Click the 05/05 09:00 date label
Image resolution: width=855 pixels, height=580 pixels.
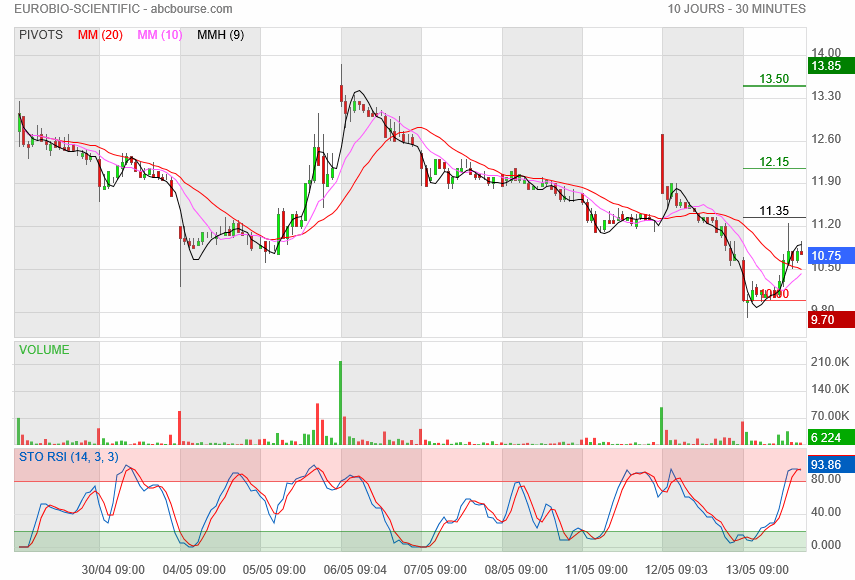[274, 570]
